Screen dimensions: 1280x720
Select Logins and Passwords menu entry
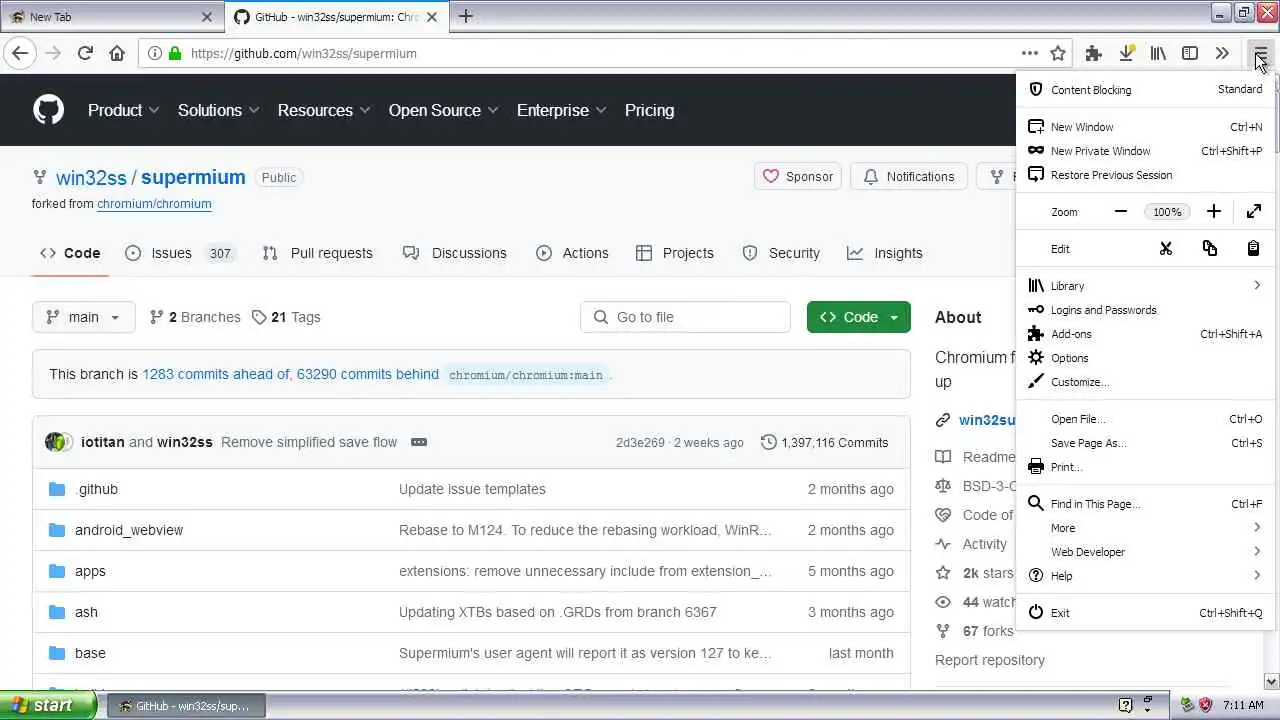coord(1145,309)
